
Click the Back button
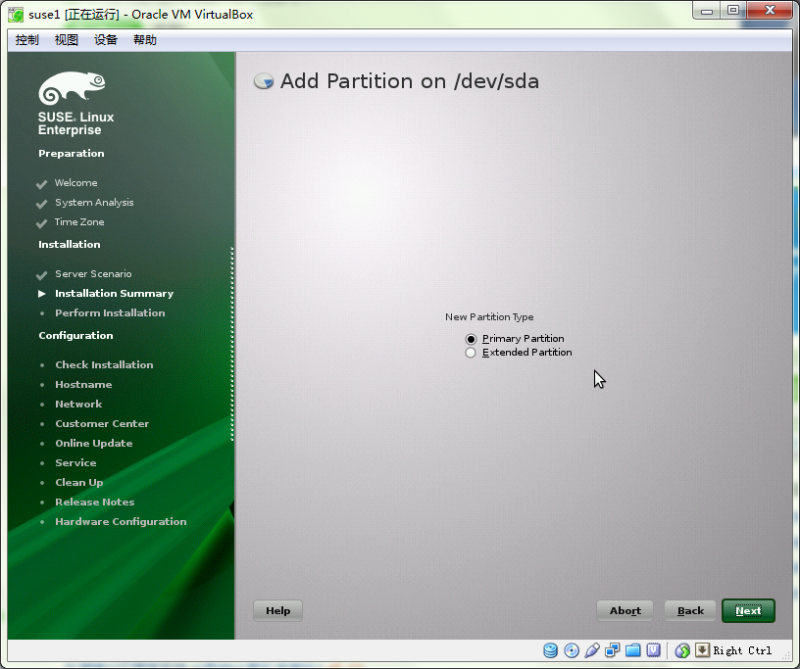[690, 610]
